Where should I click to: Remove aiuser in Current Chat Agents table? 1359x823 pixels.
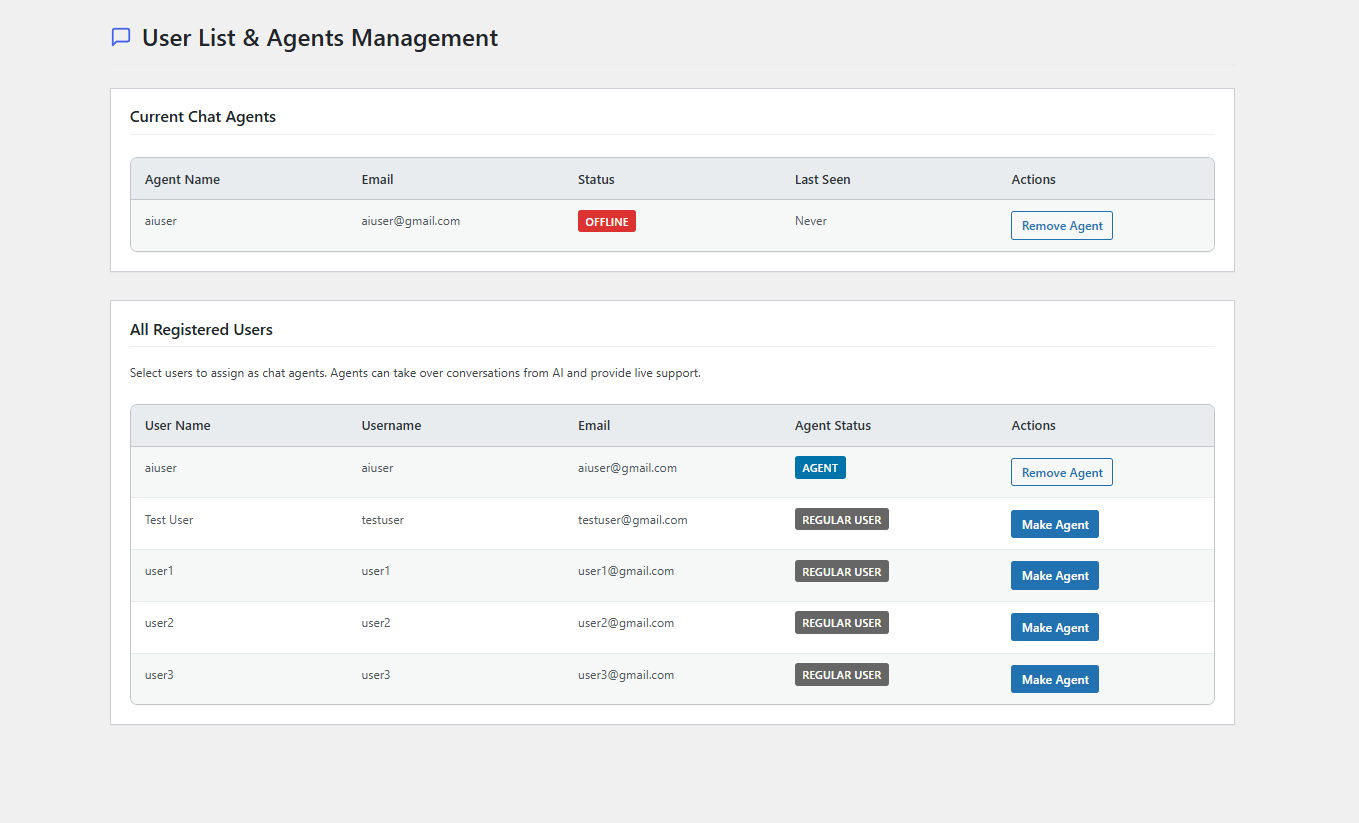coord(1061,225)
